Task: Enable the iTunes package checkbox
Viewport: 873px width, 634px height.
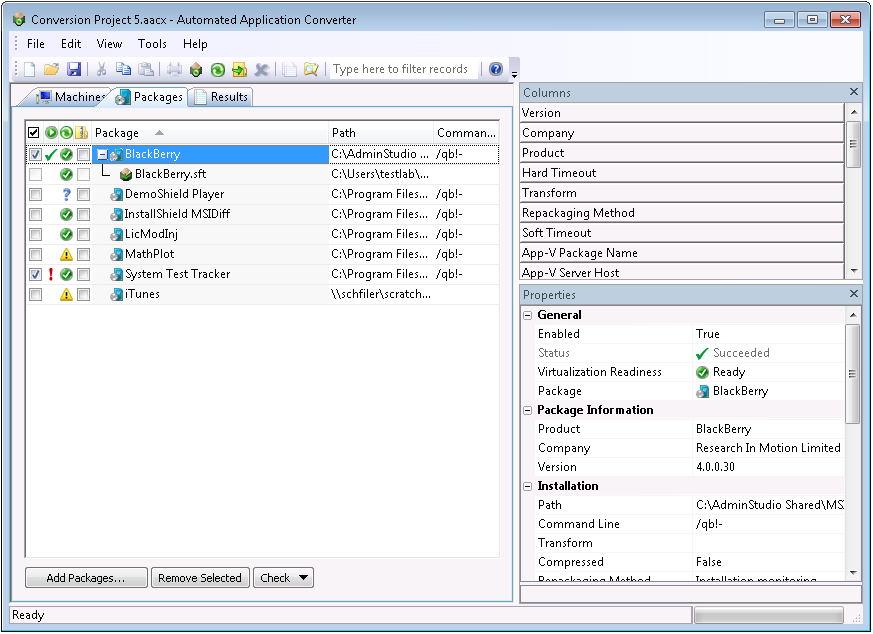Action: click(x=35, y=294)
